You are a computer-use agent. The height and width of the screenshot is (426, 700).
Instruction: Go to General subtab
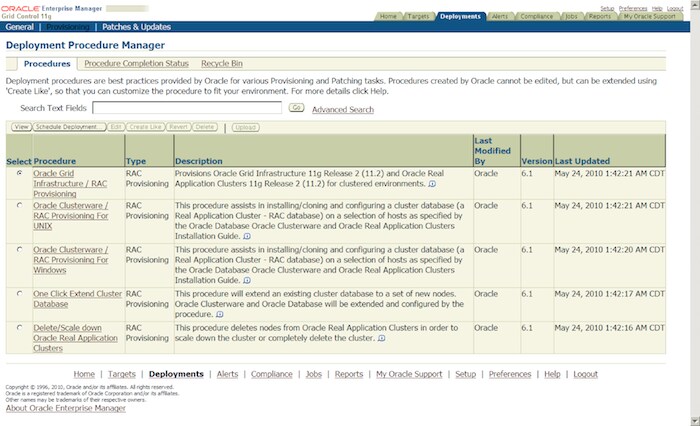click(x=19, y=27)
